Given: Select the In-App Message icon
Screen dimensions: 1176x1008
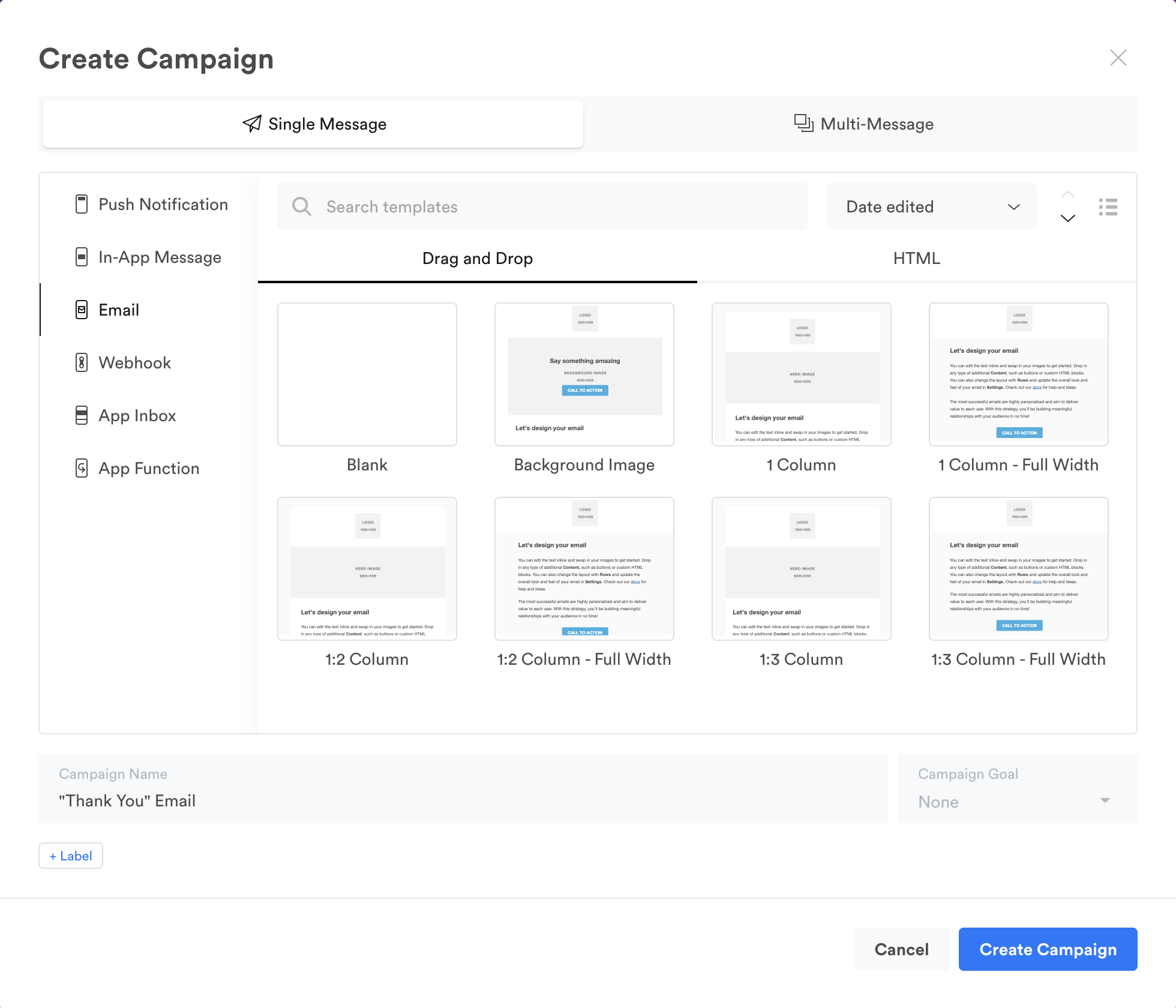Looking at the screenshot, I should point(82,257).
